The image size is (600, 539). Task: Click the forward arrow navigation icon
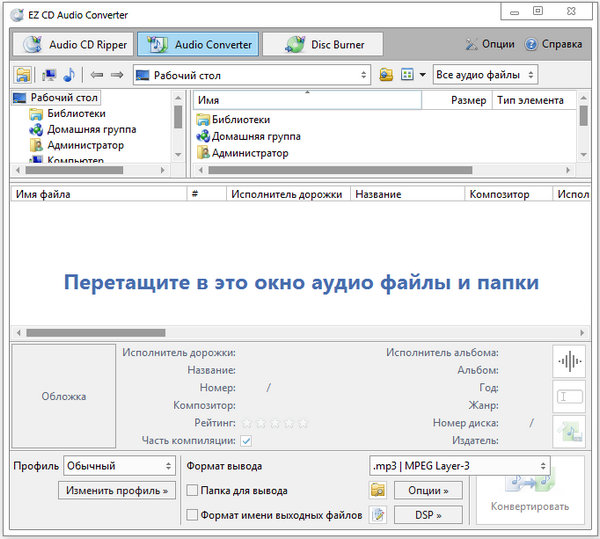pyautogui.click(x=117, y=75)
